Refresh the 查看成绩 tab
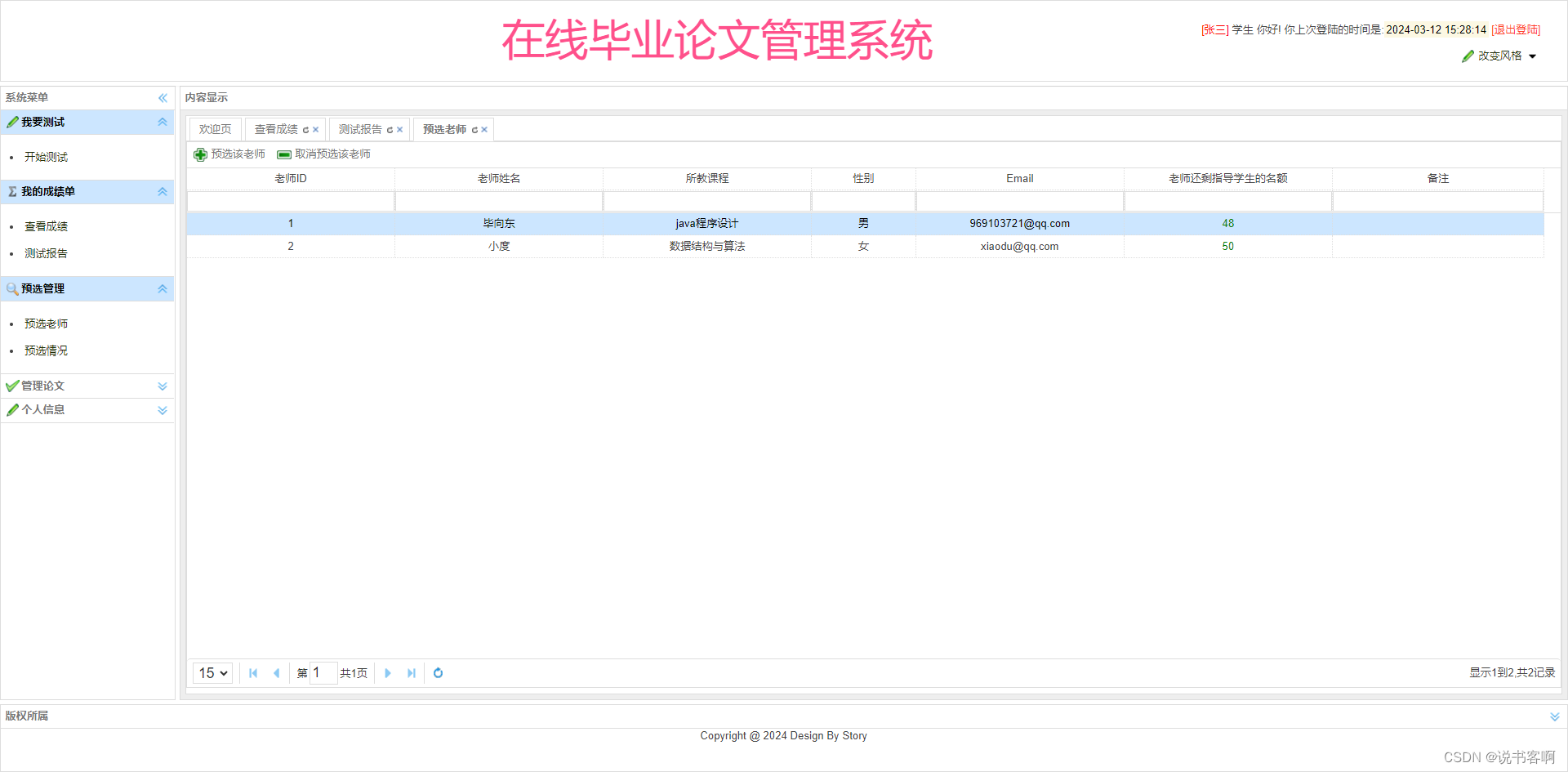Screen dimensions: 1568x772 click(305, 130)
